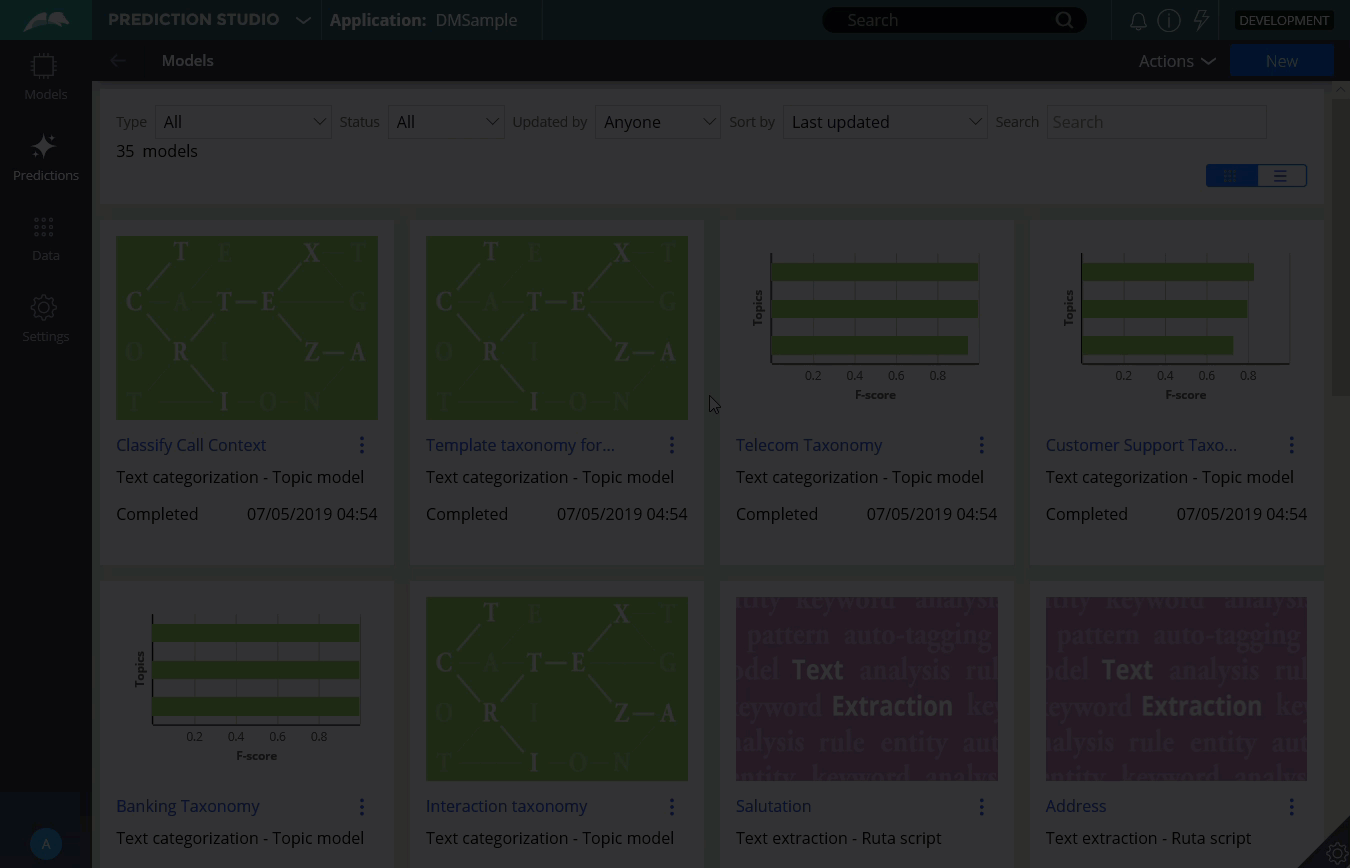
Task: Open options menu for Classify Call Context
Action: click(x=362, y=445)
